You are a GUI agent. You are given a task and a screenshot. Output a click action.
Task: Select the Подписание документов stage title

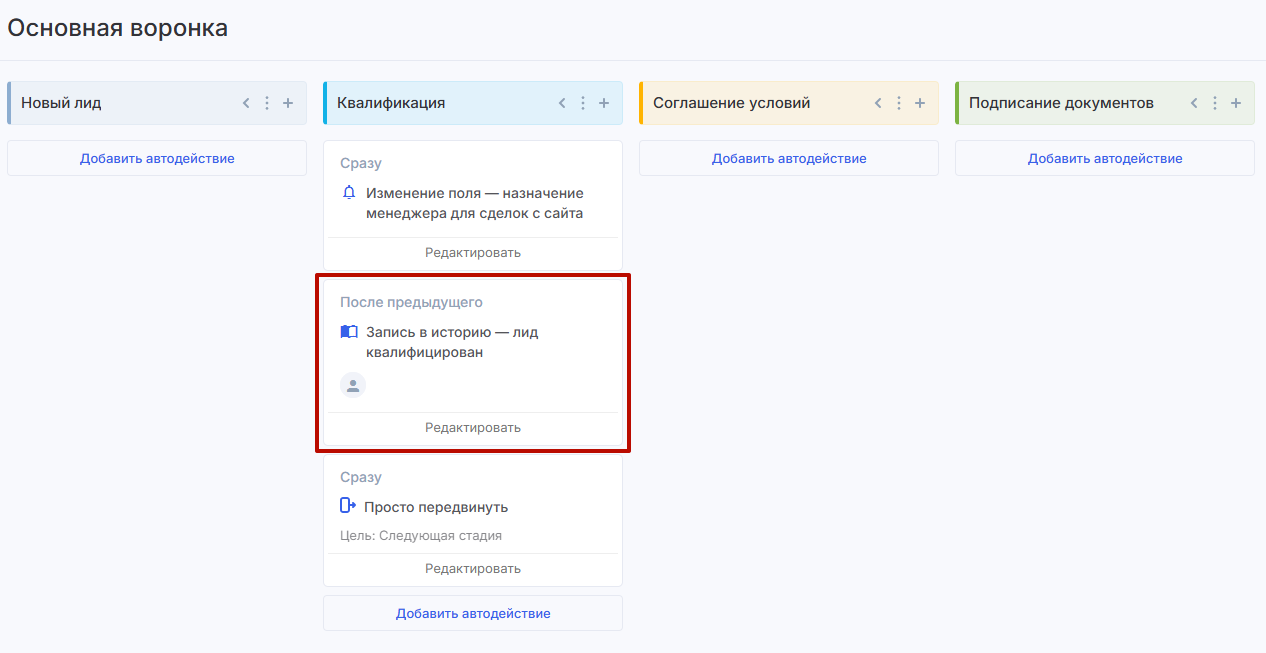1061,103
